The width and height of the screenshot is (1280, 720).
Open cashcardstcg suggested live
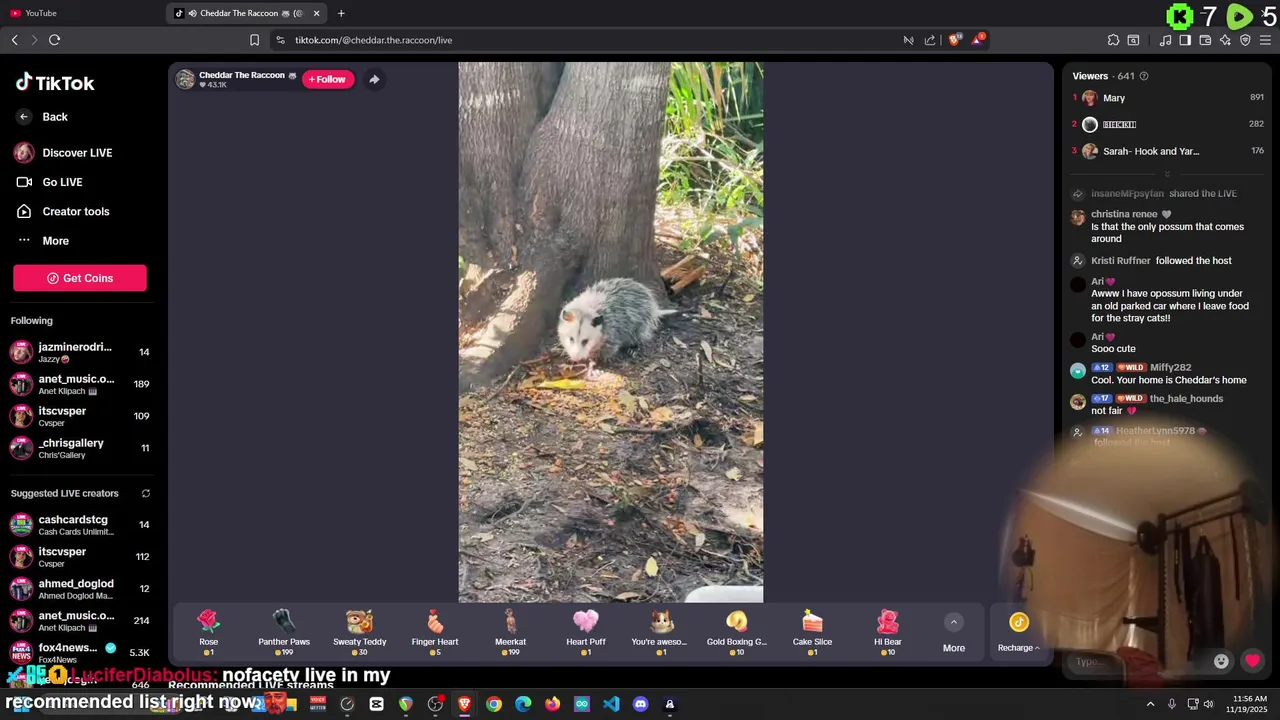(80, 525)
